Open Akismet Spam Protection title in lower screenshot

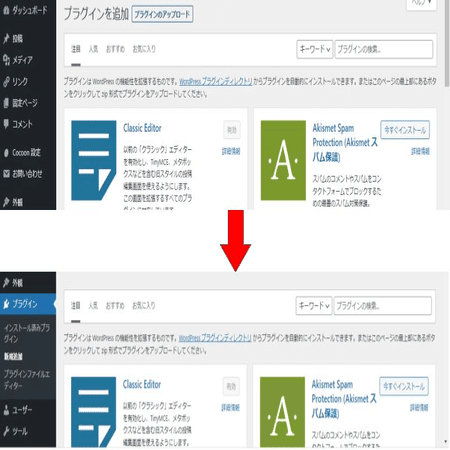[x=344, y=399]
